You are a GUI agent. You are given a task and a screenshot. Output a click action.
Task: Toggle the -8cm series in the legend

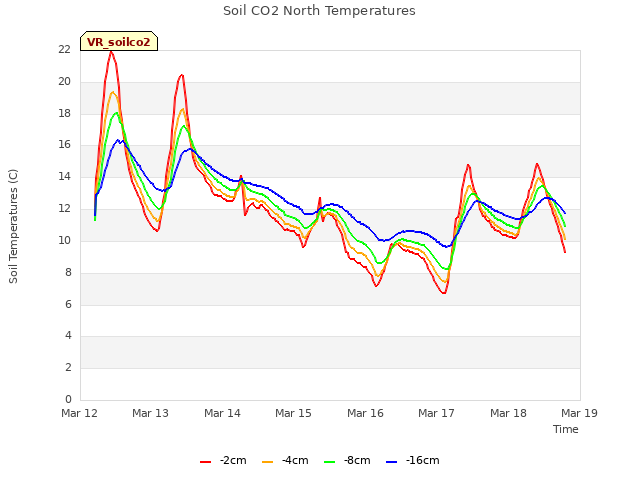347,461
